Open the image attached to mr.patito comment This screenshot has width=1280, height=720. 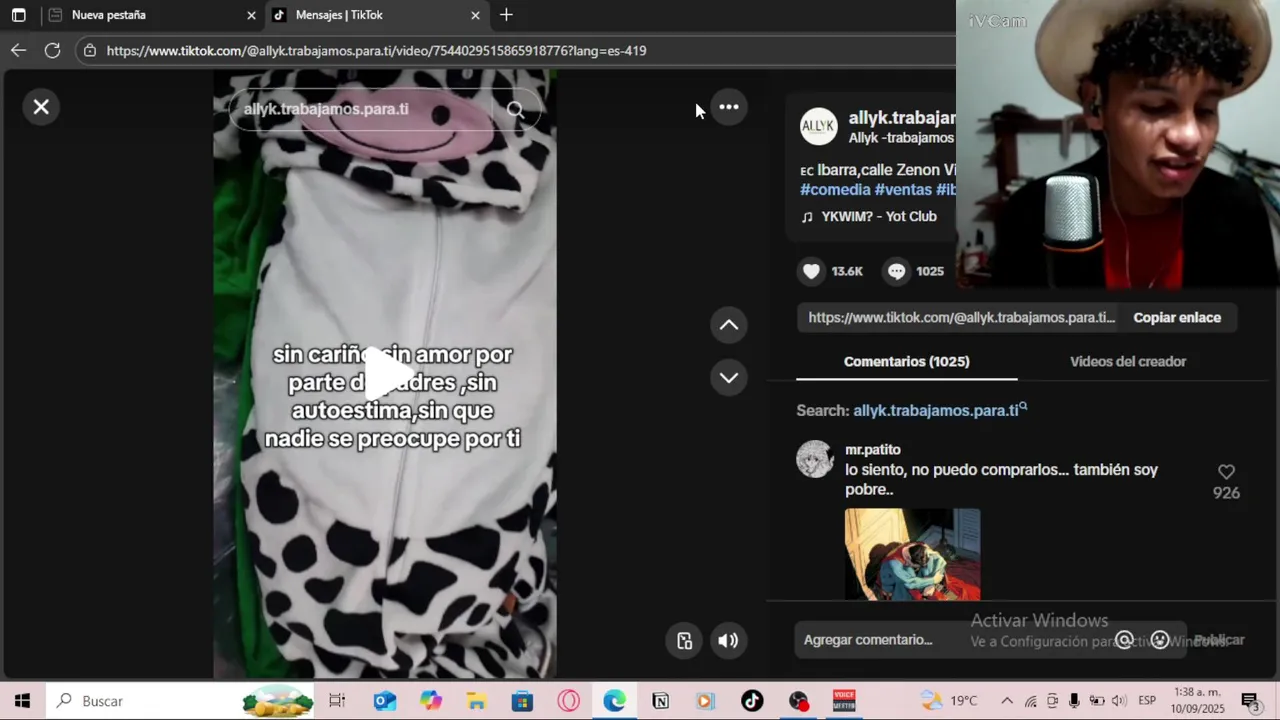point(912,555)
